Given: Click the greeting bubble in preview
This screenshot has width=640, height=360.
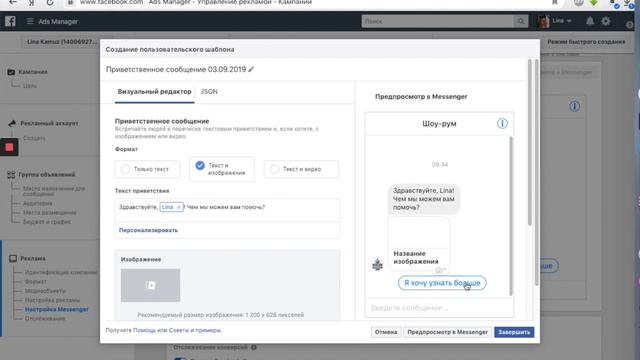Looking at the screenshot, I should coord(424,199).
